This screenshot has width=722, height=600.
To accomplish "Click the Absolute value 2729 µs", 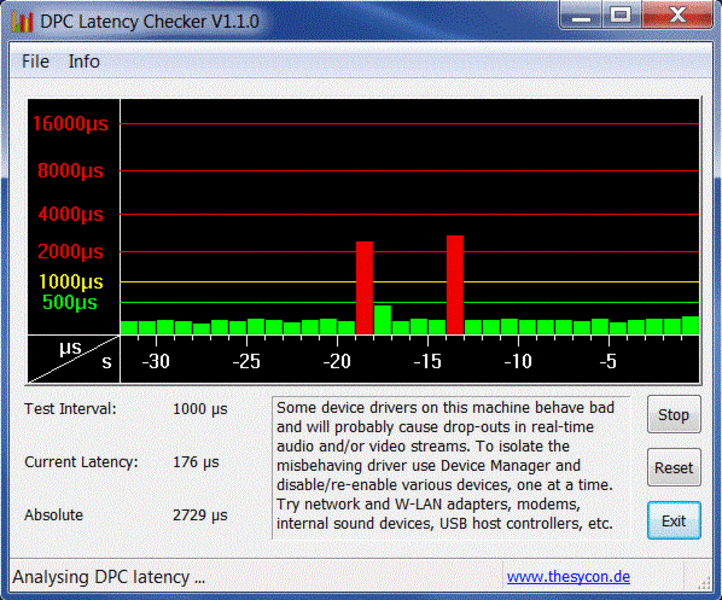I will pos(200,515).
